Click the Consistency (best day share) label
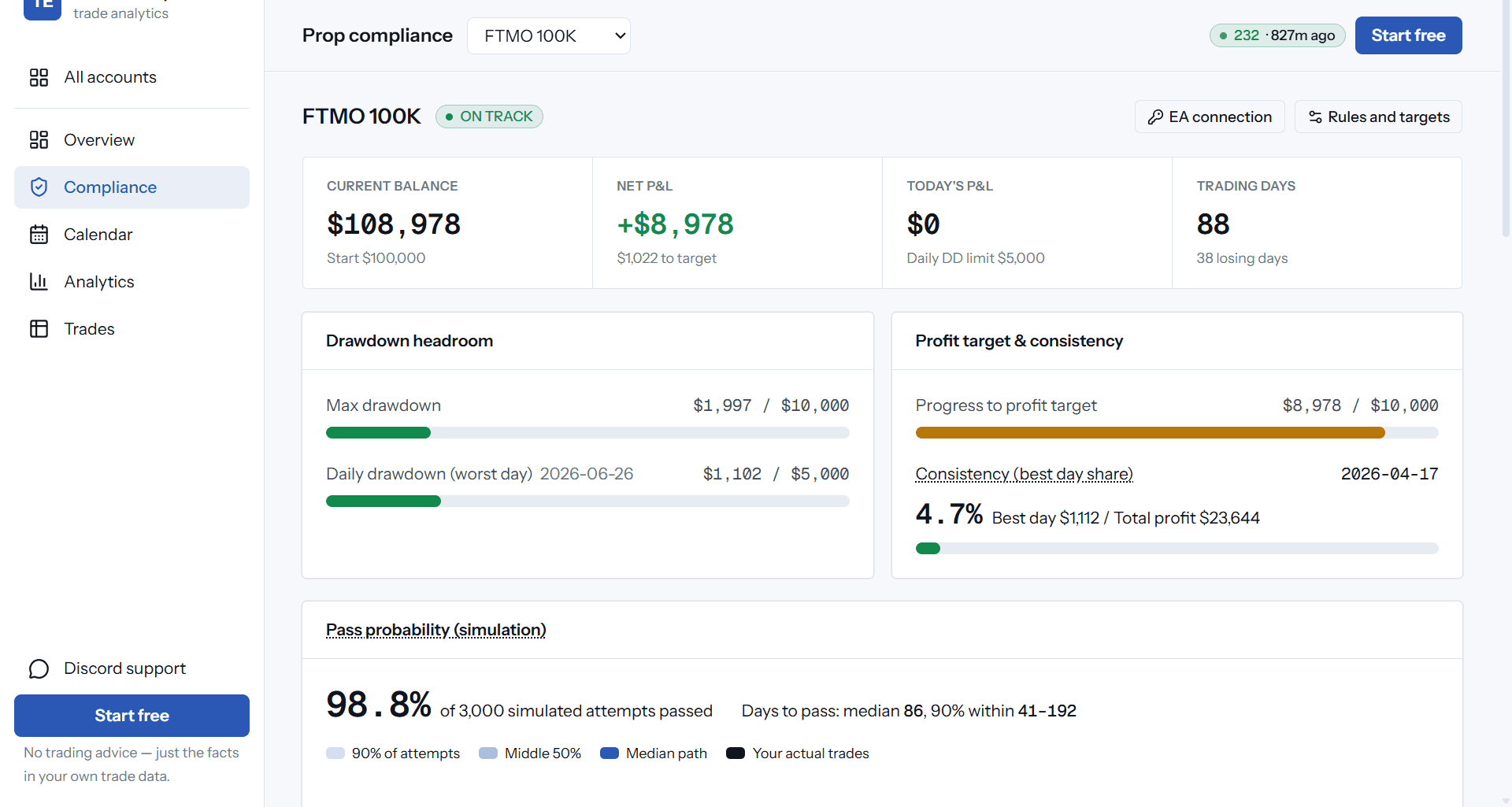The height and width of the screenshot is (807, 1512). [1024, 474]
